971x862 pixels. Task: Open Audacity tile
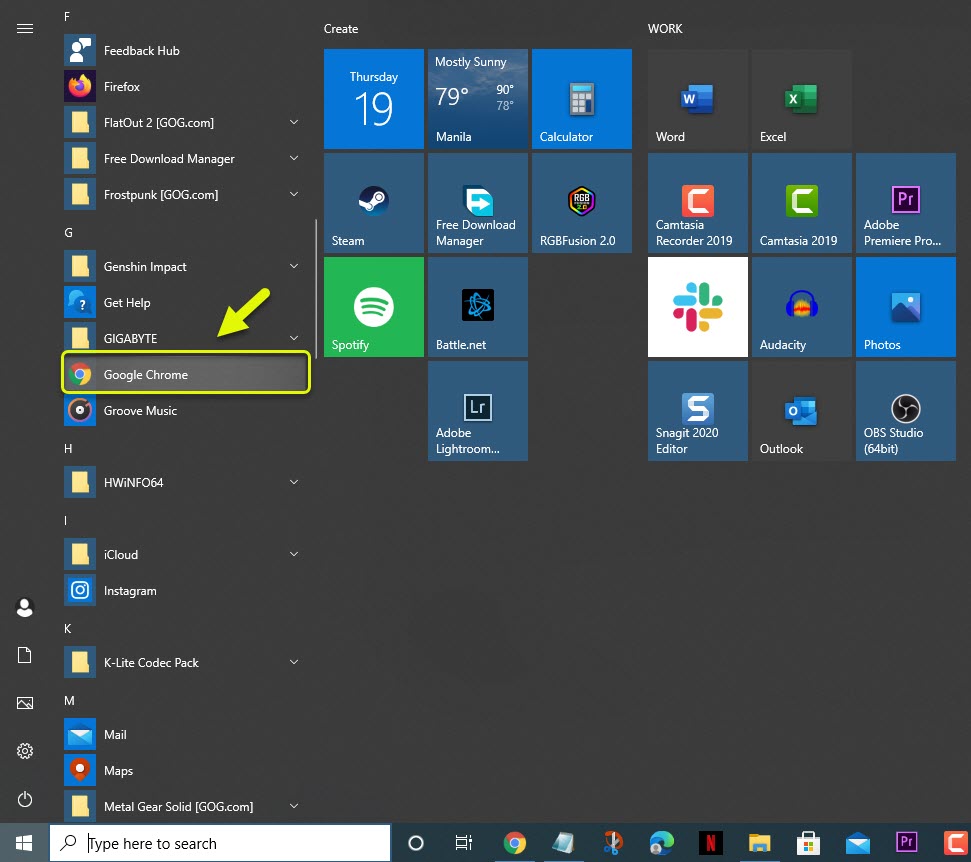click(801, 307)
